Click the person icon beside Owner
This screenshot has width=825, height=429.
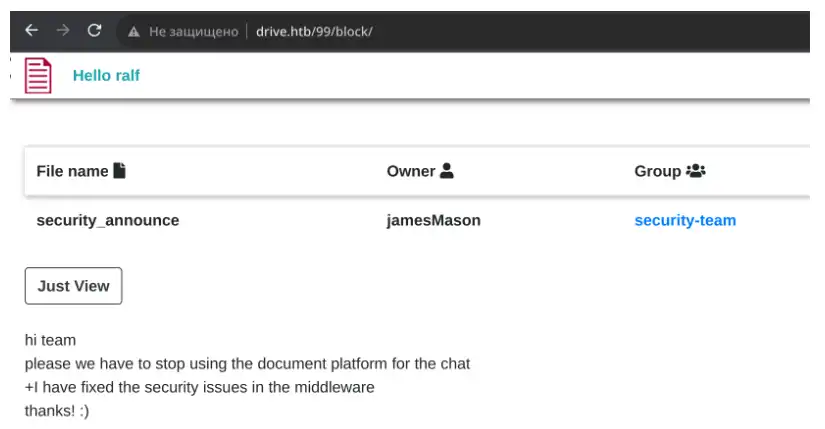[447, 170]
